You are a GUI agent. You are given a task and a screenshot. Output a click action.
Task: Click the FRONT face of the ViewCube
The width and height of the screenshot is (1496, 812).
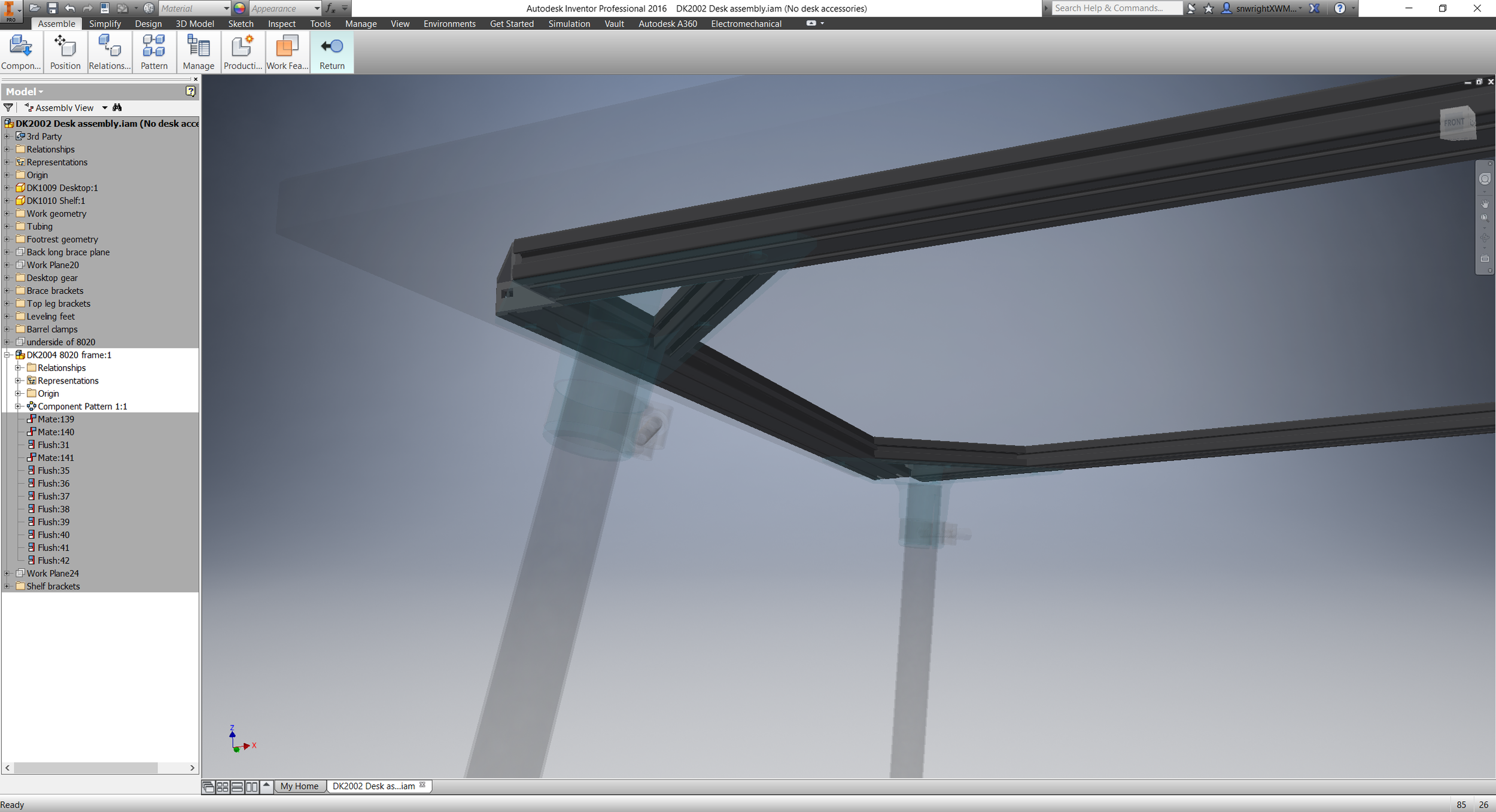(1454, 123)
